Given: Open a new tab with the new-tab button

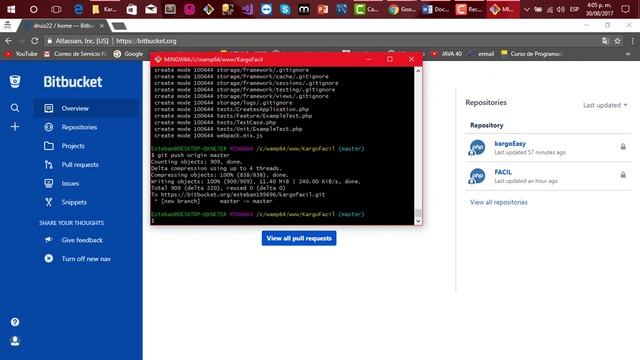Looking at the screenshot, I should (x=119, y=26).
